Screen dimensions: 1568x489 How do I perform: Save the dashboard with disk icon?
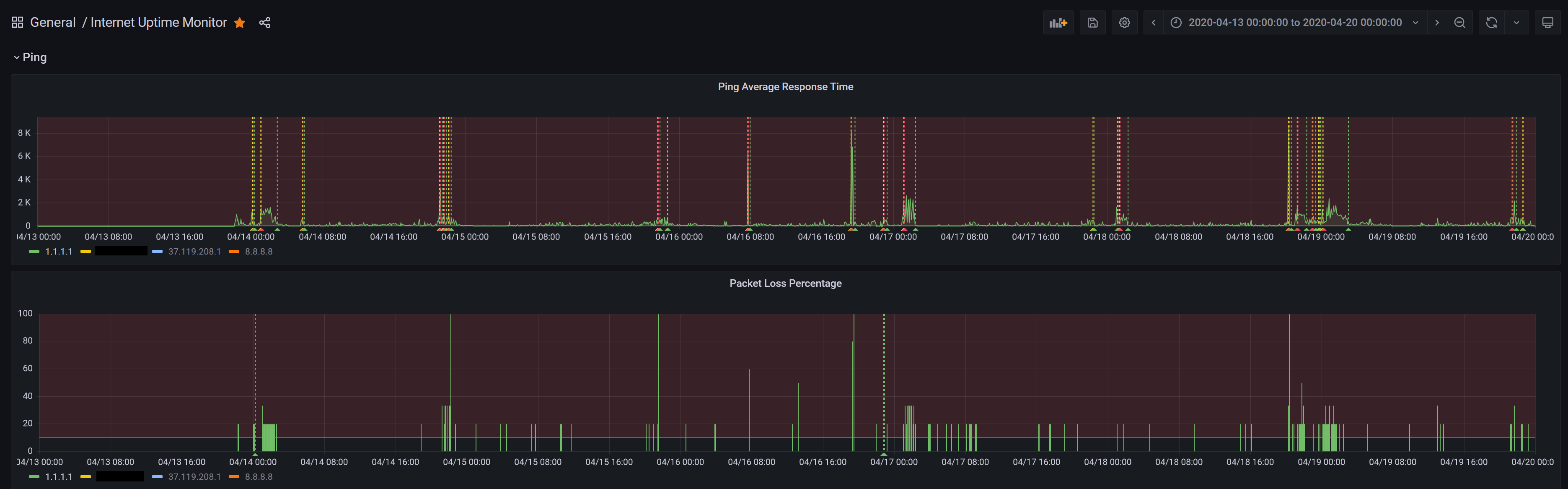click(1092, 23)
